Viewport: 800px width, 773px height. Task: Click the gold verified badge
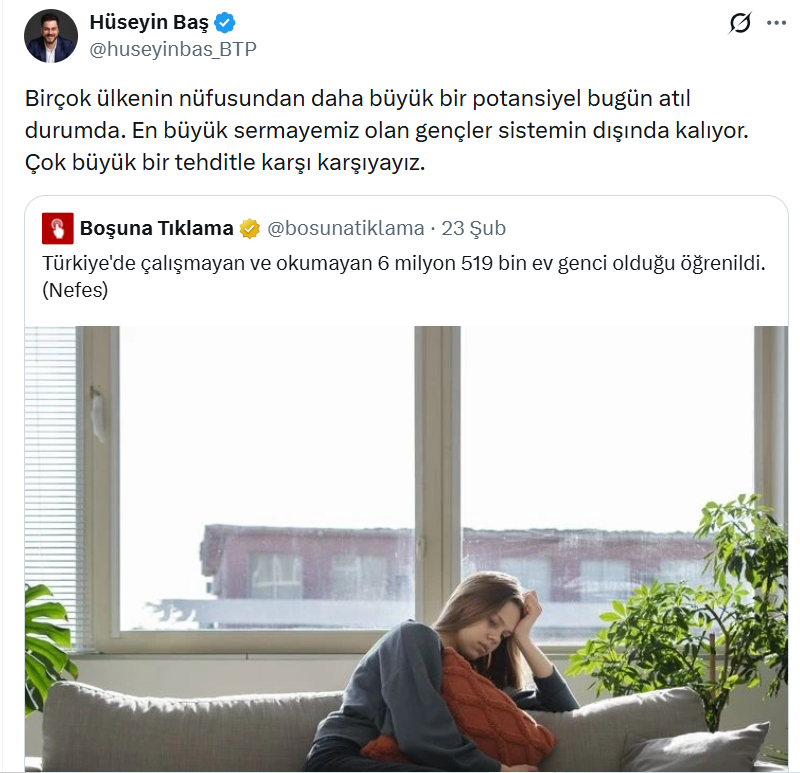(x=249, y=229)
